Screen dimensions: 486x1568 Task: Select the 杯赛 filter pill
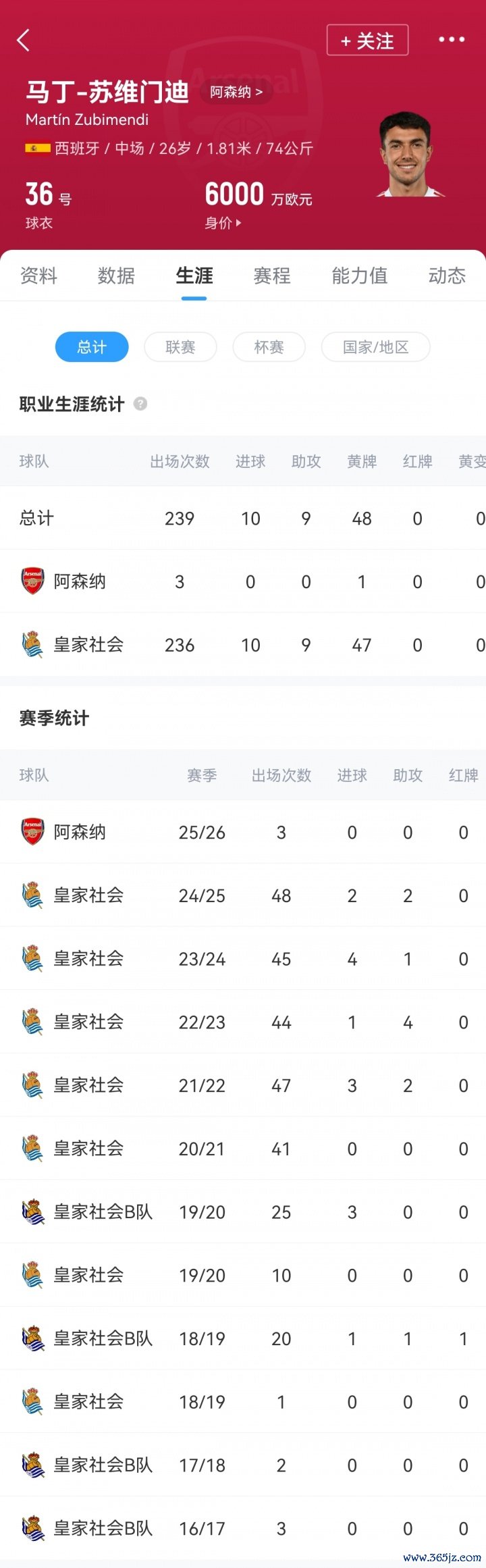(x=269, y=347)
